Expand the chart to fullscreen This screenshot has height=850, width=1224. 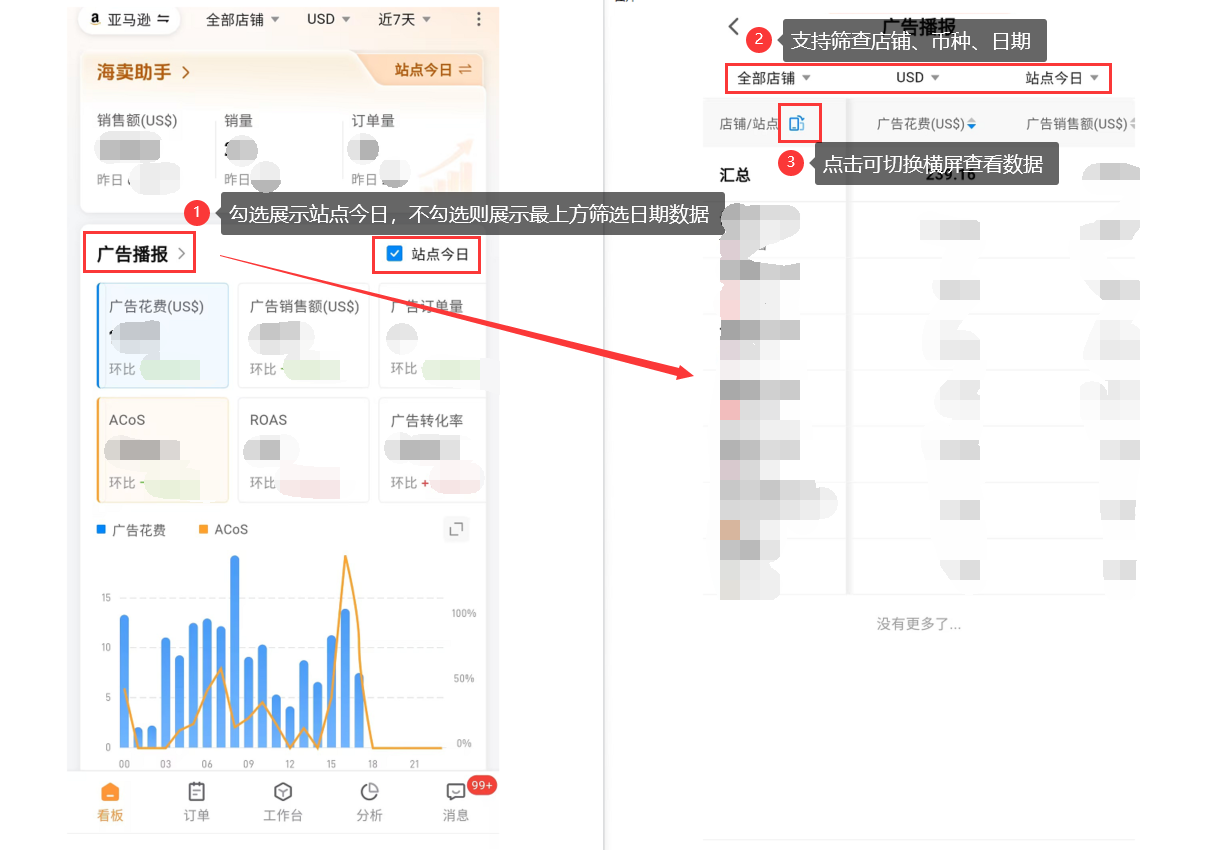456,529
